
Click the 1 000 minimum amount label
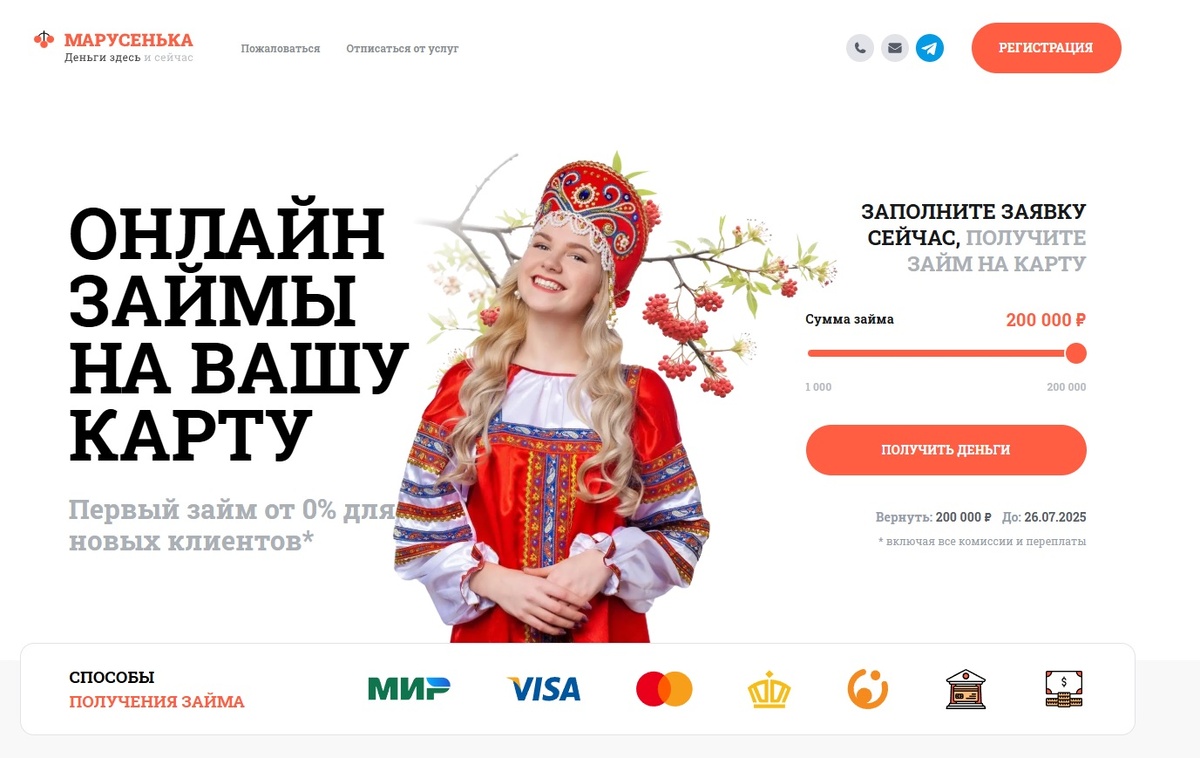point(819,387)
